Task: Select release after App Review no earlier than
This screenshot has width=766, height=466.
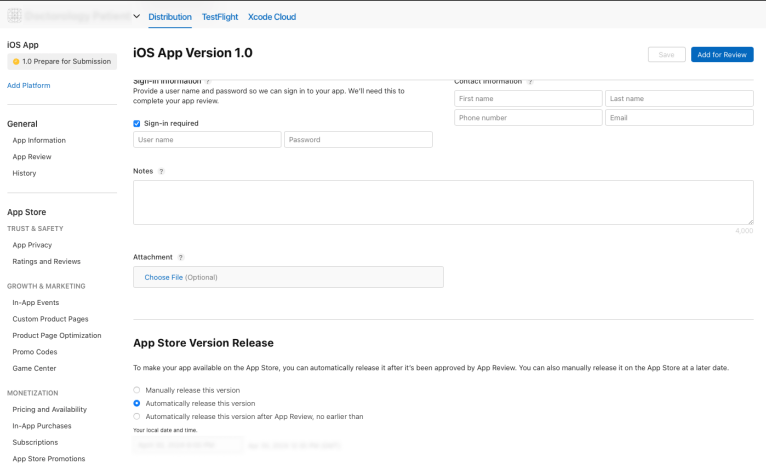Action: coord(137,417)
